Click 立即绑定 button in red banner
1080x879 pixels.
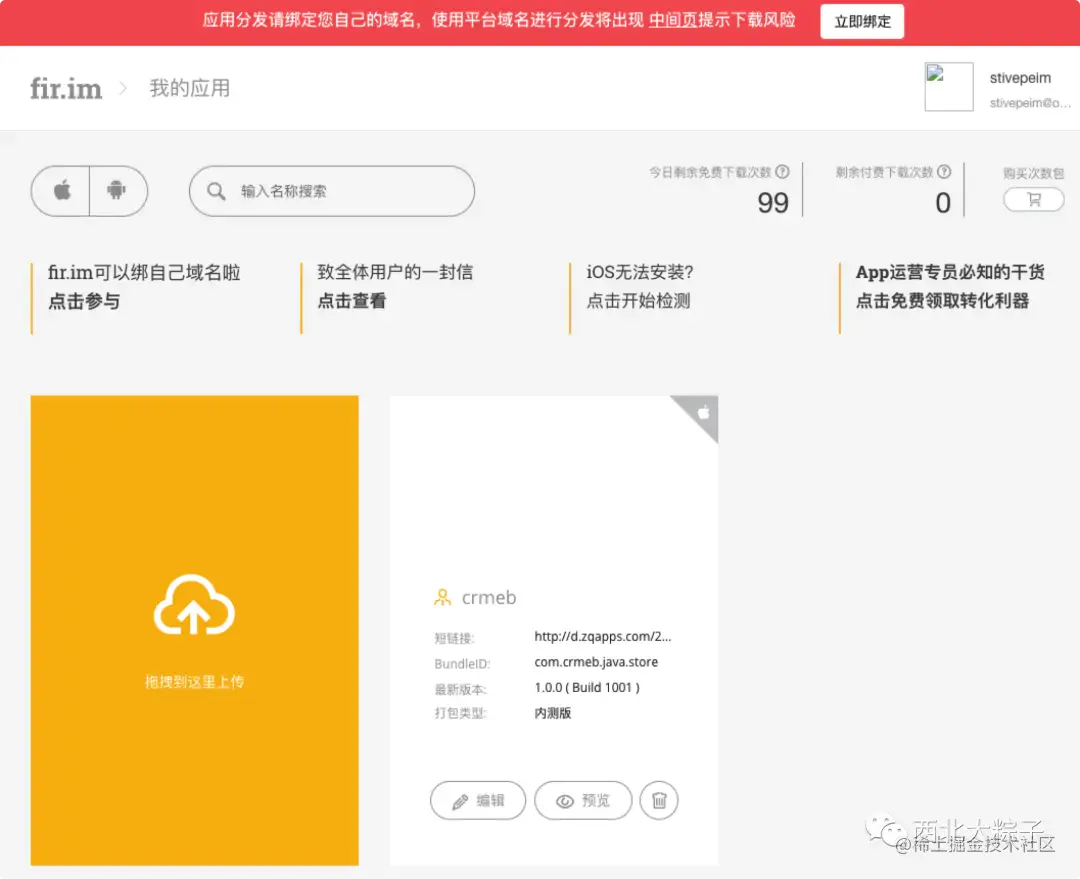pos(862,21)
